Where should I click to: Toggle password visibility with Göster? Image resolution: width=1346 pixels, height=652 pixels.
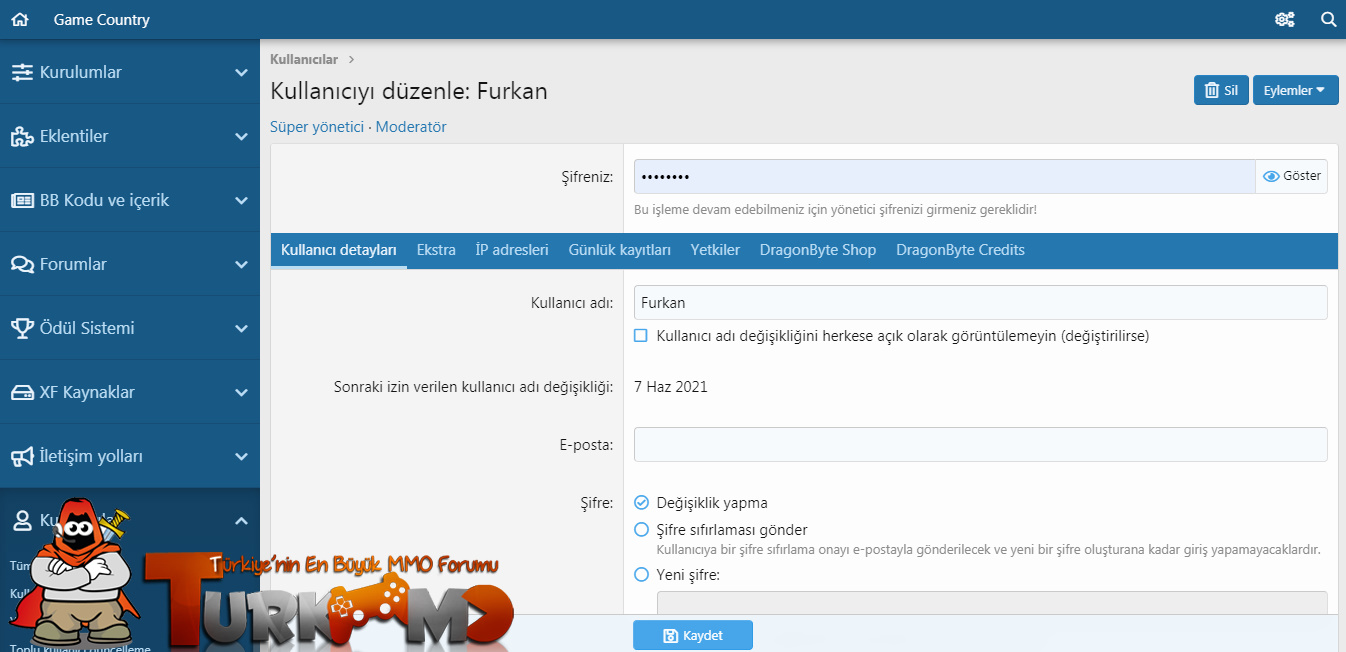pyautogui.click(x=1291, y=176)
